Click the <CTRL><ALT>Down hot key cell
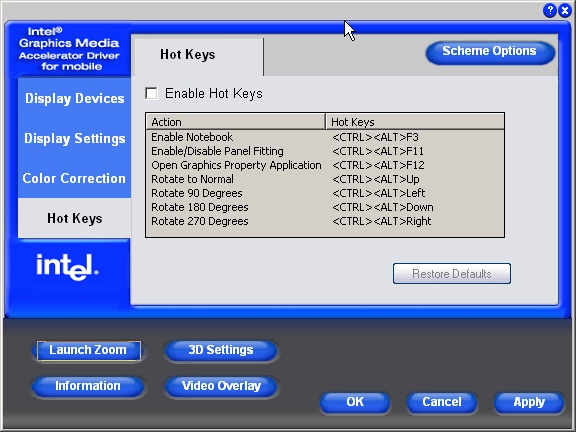 [x=383, y=207]
